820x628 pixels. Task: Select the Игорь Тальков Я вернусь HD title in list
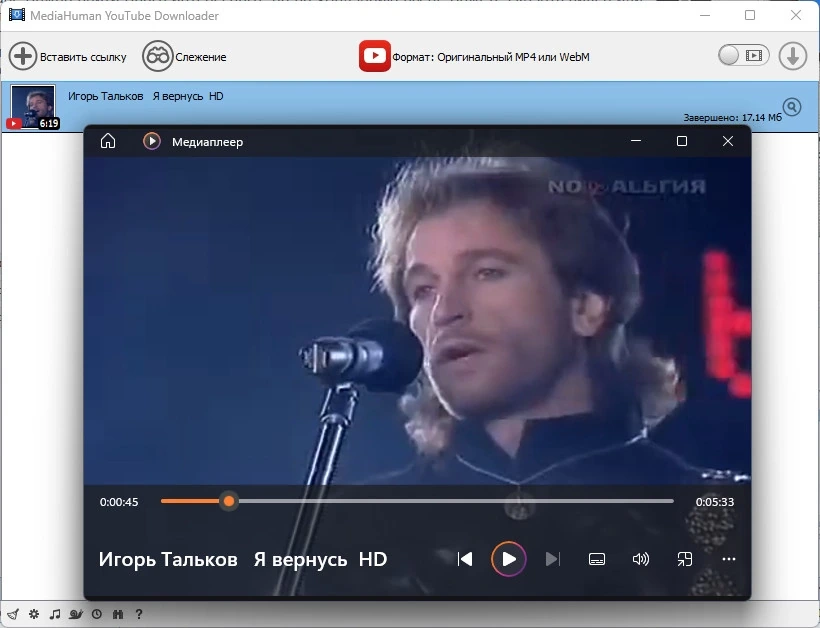pyautogui.click(x=145, y=96)
